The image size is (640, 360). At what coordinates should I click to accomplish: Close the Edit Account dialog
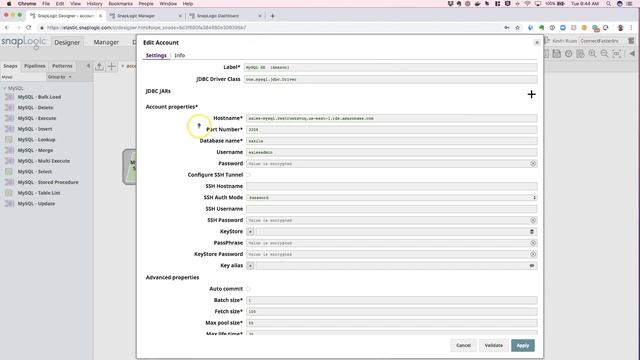[x=537, y=42]
